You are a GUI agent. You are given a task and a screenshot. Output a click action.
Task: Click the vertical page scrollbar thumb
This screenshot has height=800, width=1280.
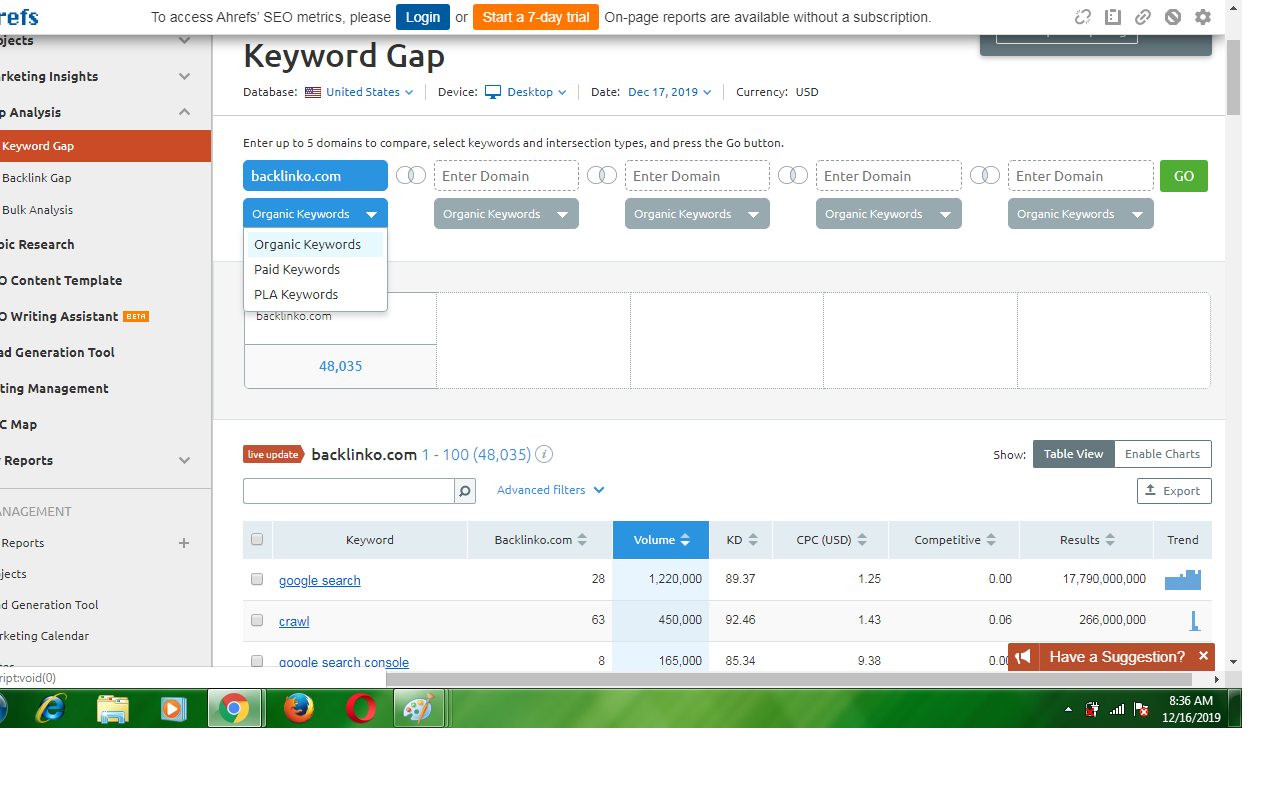point(1233,77)
